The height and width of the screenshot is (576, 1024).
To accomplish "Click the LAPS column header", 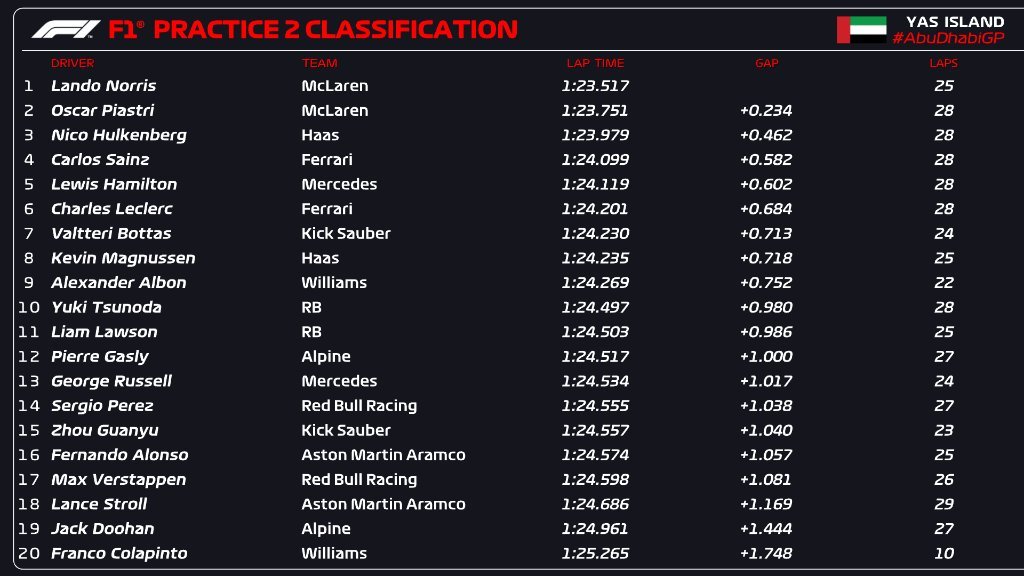I will 943,63.
